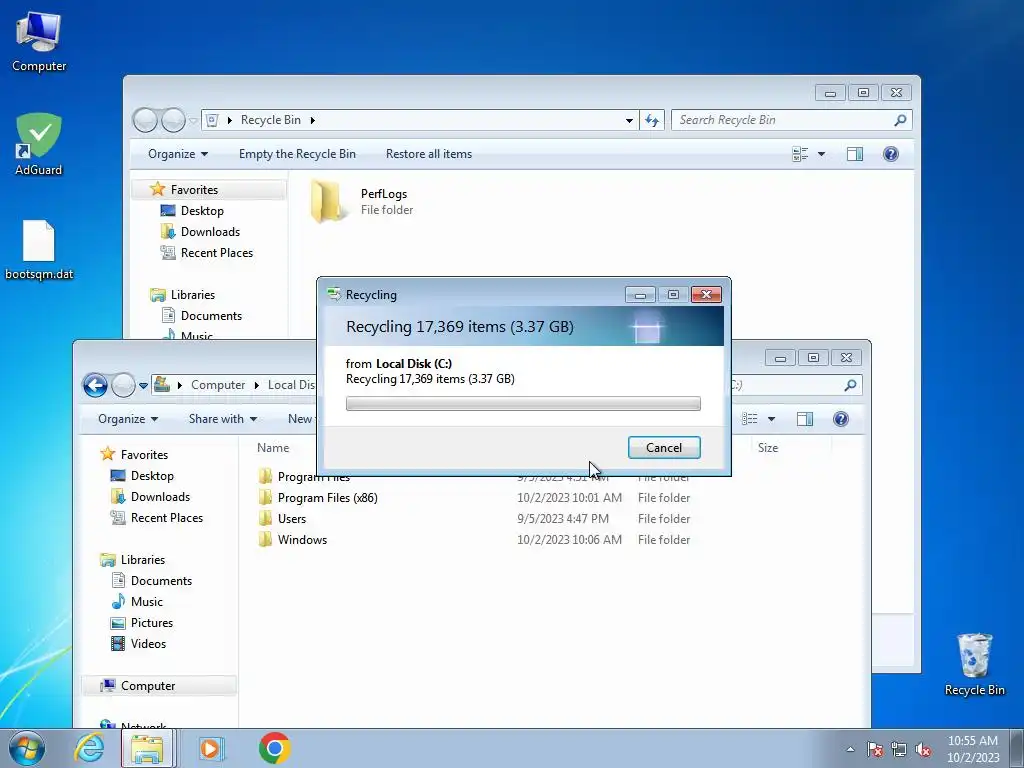Refresh the Recycle Bin address bar
1024x768 pixels.
[652, 120]
